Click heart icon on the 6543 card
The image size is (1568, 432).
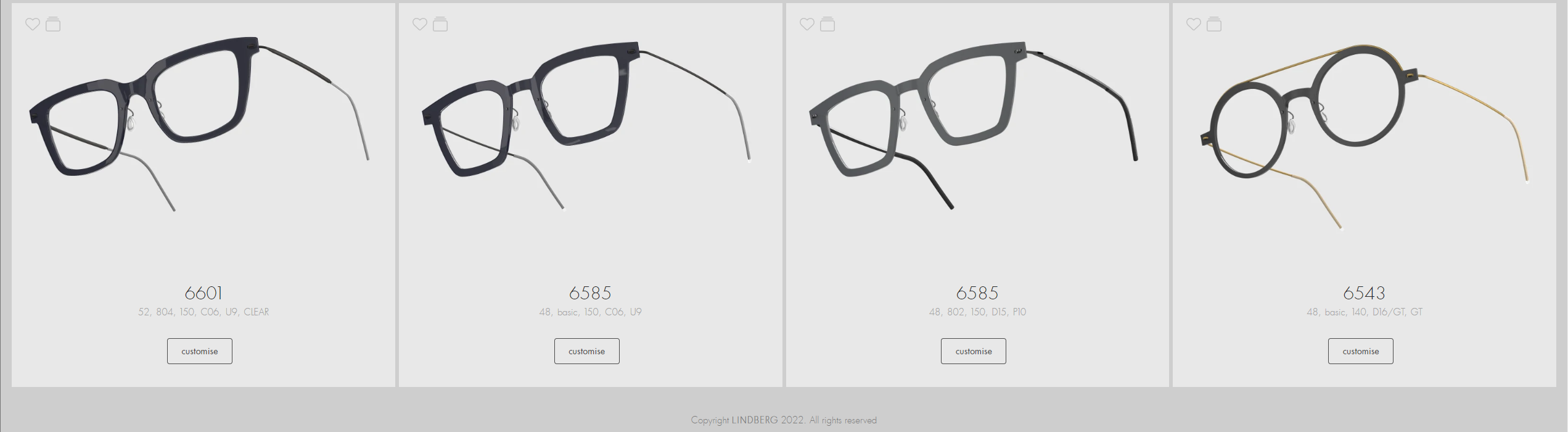coord(1194,24)
